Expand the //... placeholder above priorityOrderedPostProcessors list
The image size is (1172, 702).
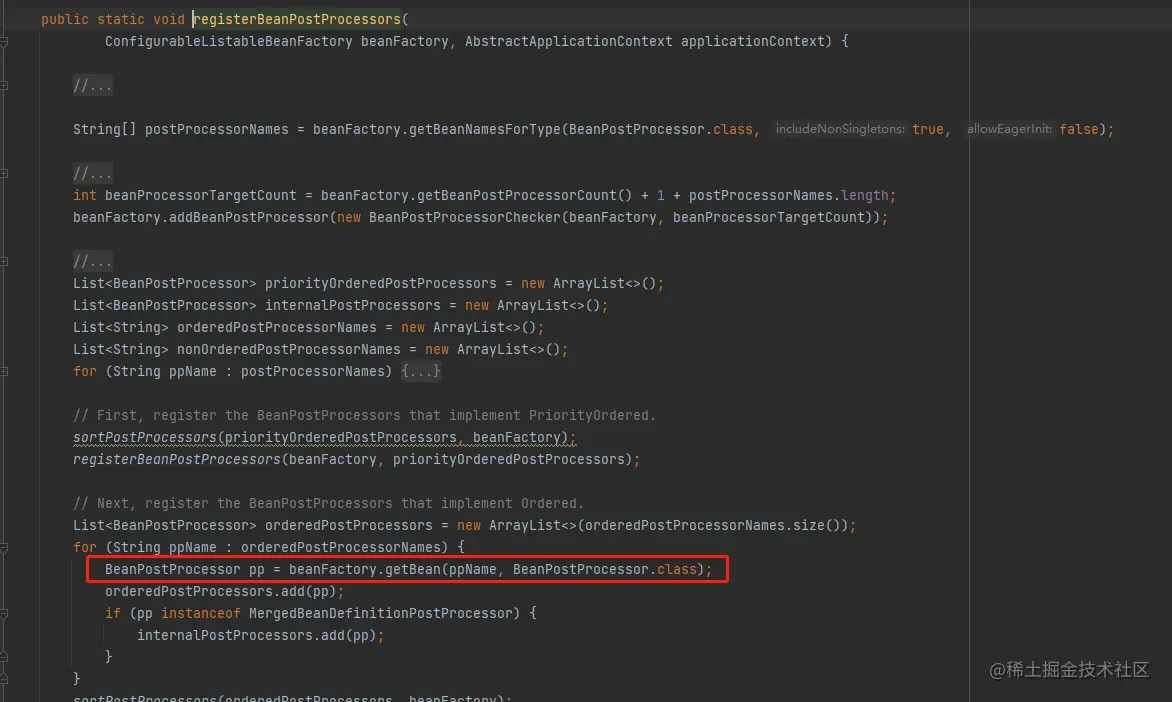click(x=93, y=261)
